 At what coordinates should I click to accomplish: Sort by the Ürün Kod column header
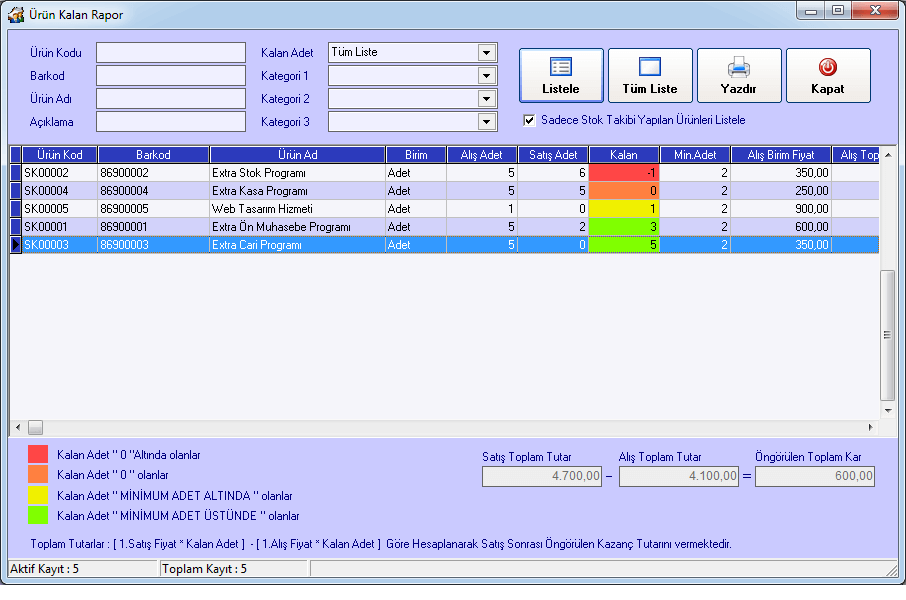tap(60, 155)
